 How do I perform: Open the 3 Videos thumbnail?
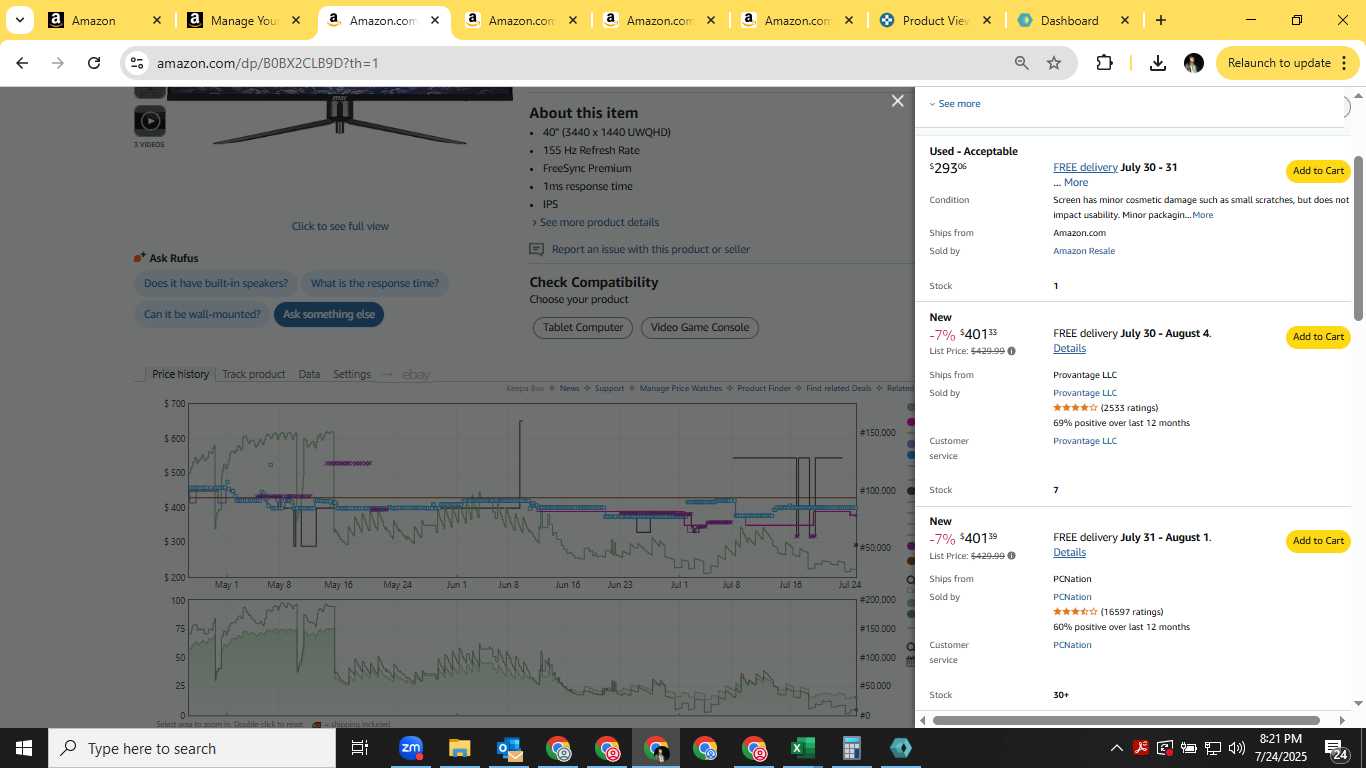[150, 122]
